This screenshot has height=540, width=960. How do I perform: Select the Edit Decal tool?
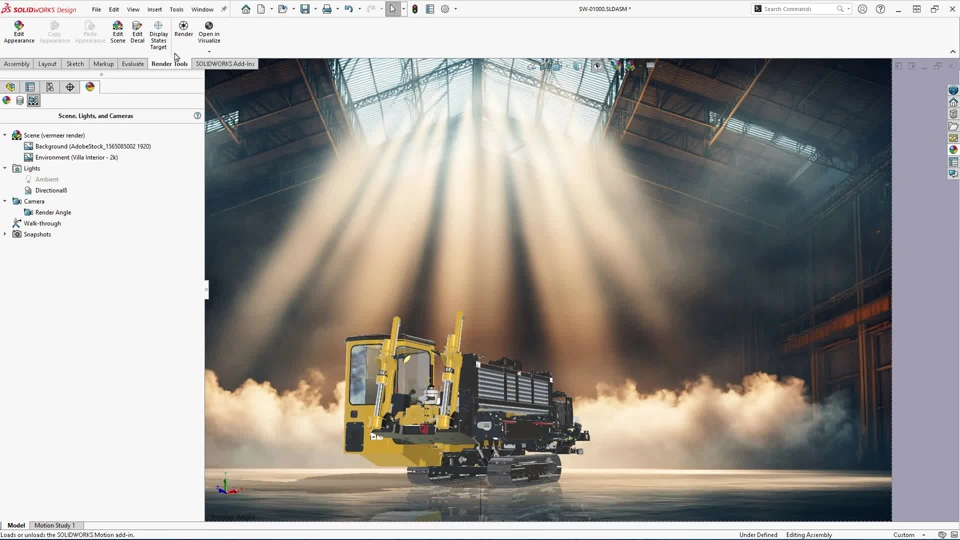137,32
